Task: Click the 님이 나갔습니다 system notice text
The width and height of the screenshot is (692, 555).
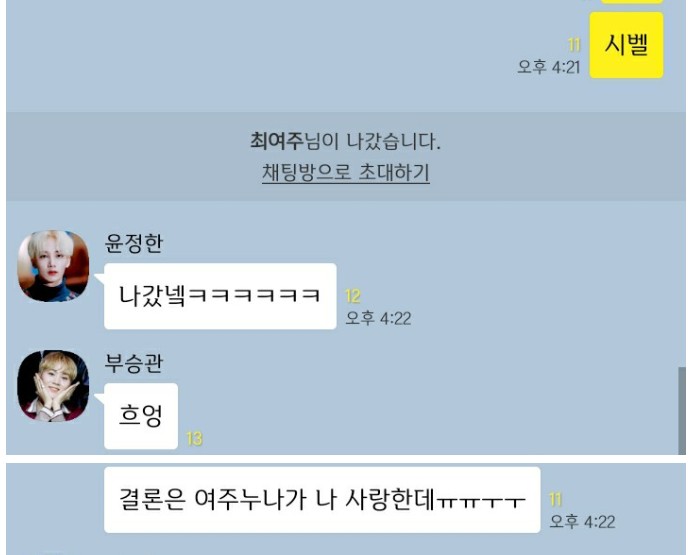Action: coord(373,142)
